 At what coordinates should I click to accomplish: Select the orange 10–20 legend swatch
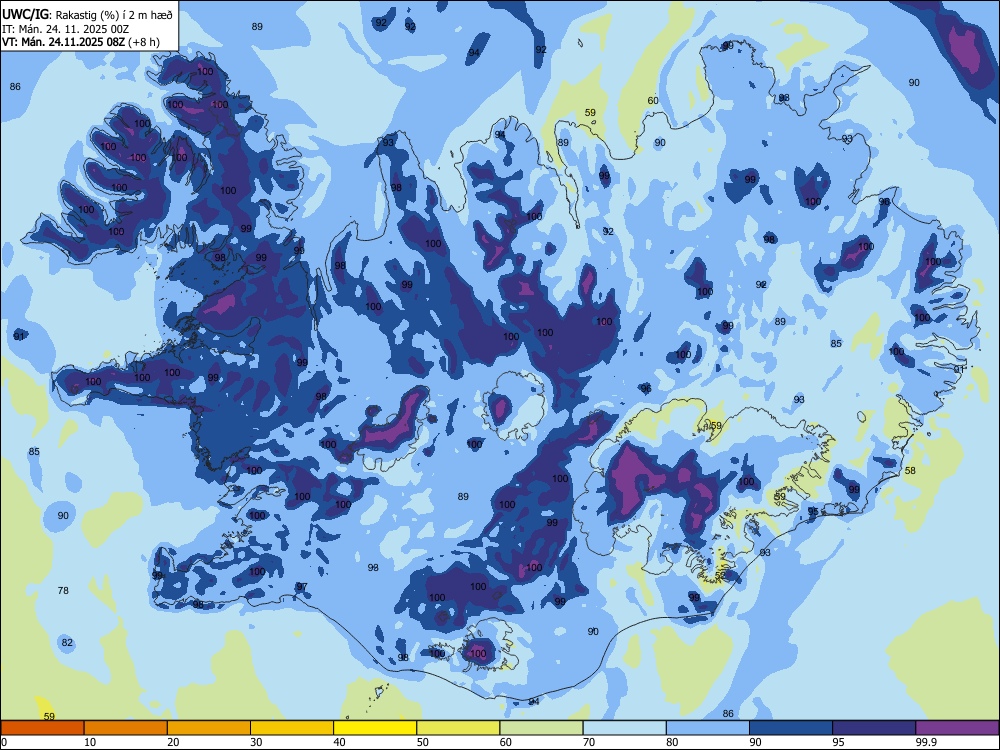pyautogui.click(x=126, y=728)
